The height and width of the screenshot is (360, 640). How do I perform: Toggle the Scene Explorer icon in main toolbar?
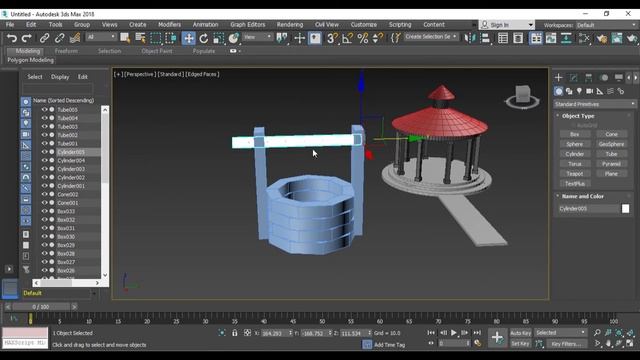tap(503, 38)
